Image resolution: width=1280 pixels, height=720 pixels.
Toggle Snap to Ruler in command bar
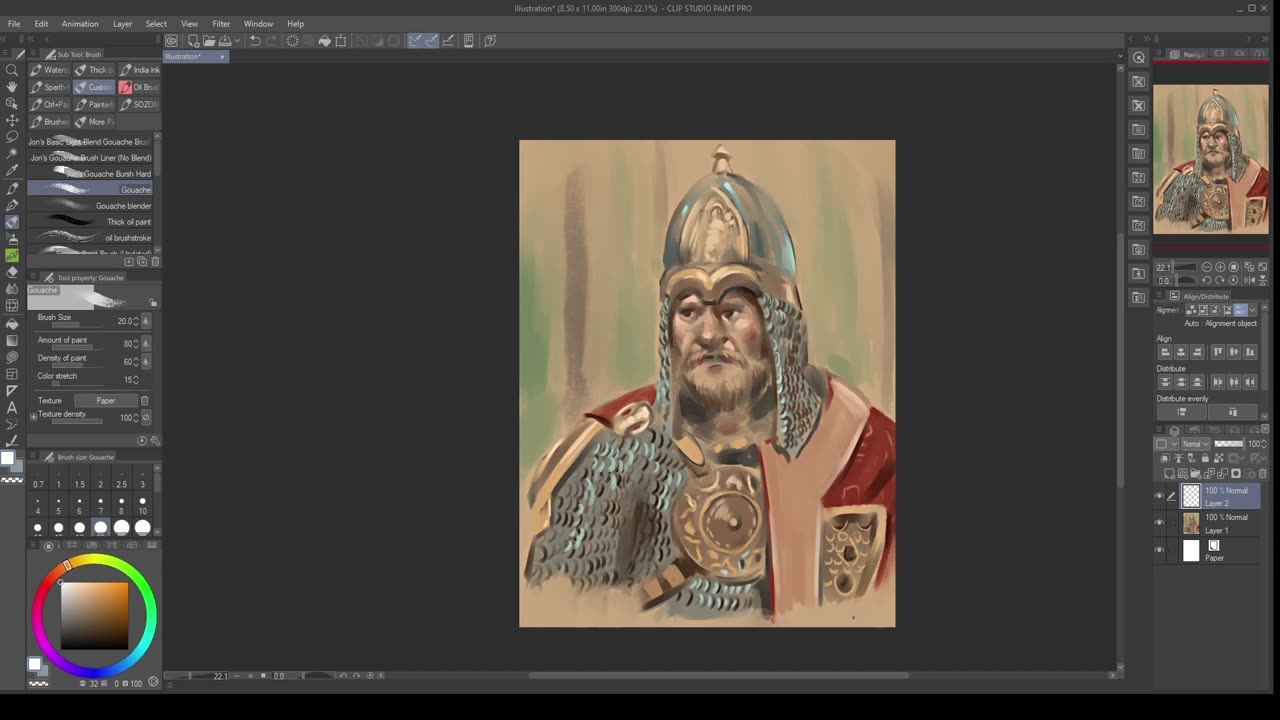click(415, 41)
